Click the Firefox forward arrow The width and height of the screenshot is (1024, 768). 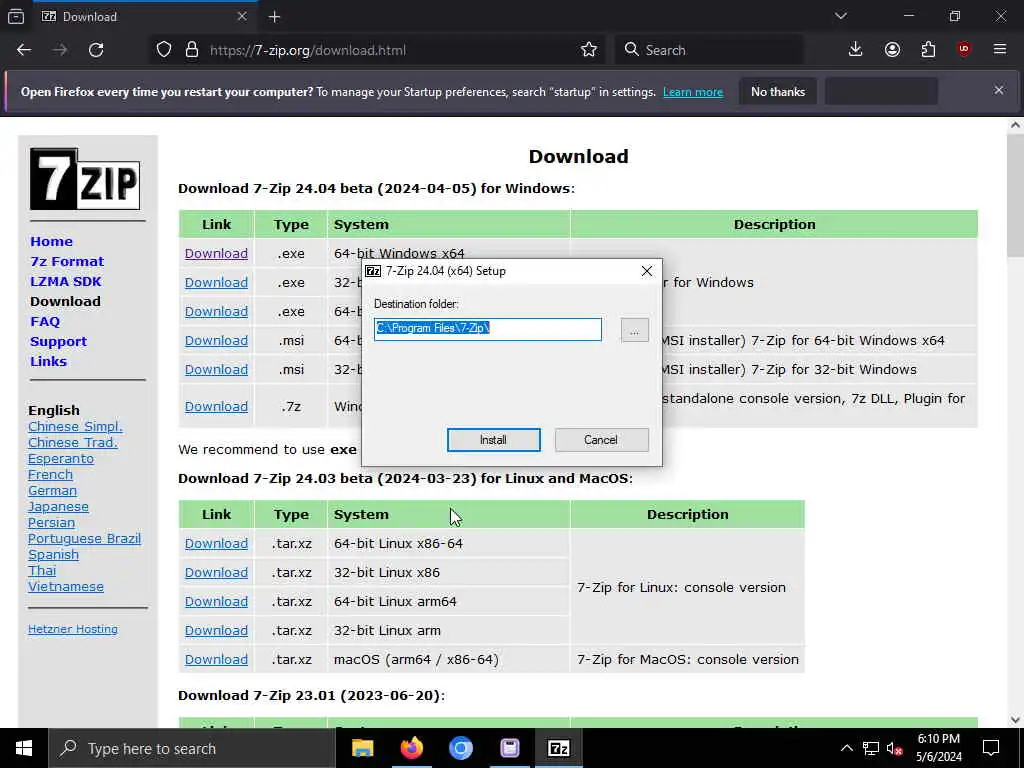[x=60, y=50]
